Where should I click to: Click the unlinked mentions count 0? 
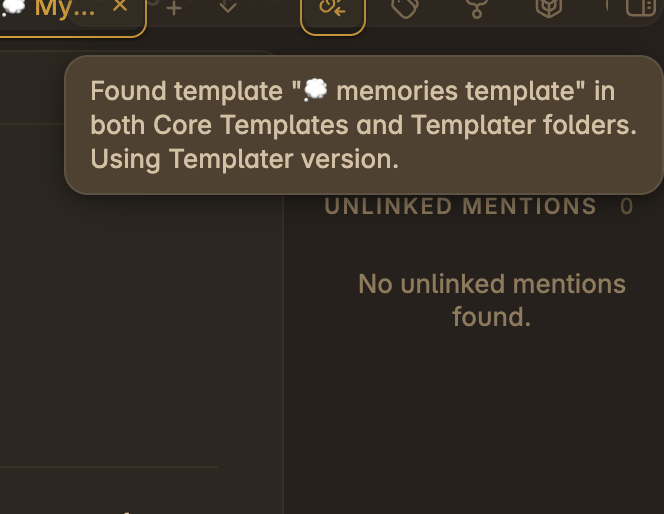pos(626,207)
